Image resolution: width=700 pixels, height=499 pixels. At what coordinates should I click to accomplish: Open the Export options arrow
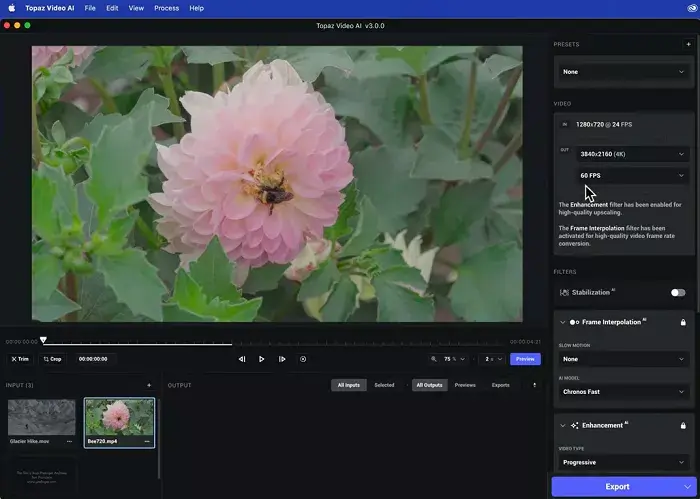pyautogui.click(x=688, y=487)
